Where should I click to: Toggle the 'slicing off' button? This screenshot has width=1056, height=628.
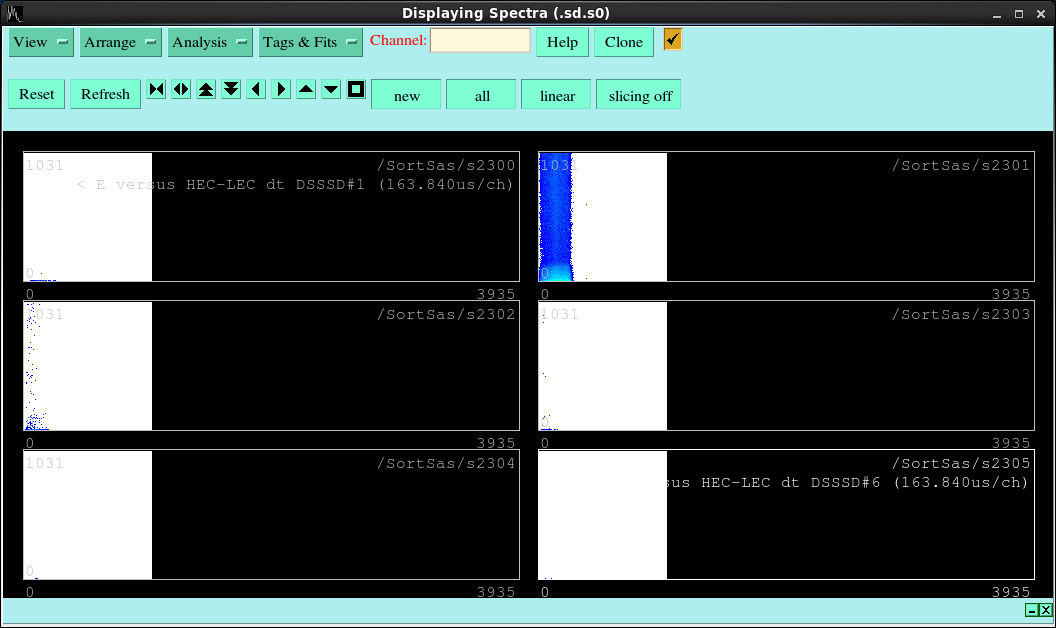(x=640, y=95)
